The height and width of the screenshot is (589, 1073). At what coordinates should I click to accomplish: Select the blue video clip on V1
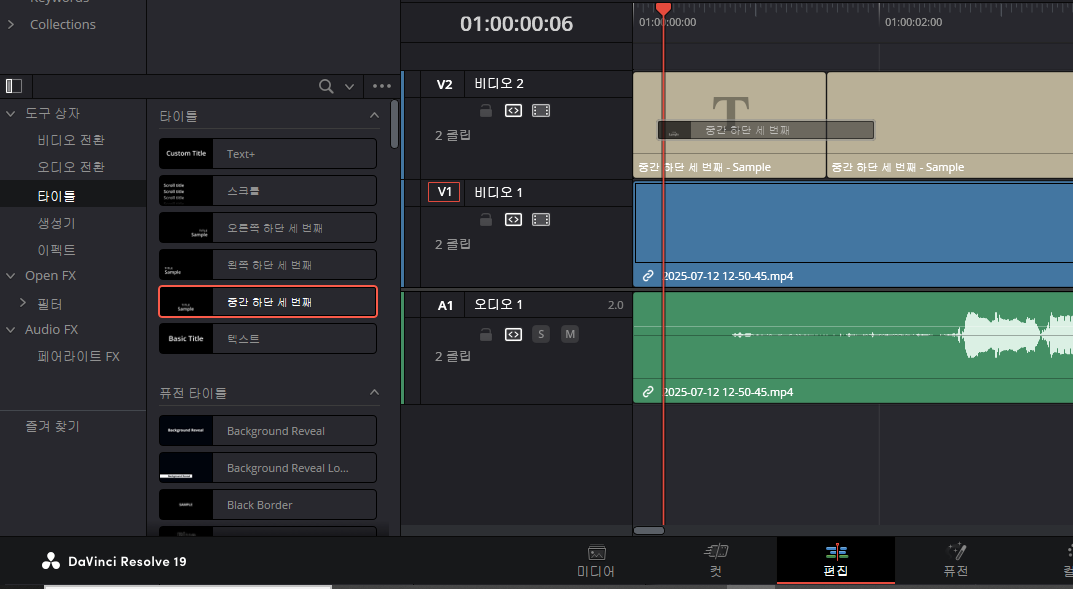pos(853,234)
